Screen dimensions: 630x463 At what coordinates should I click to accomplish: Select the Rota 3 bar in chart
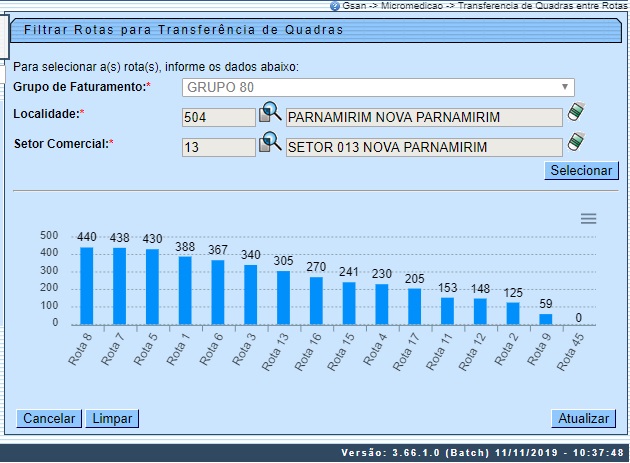251,295
